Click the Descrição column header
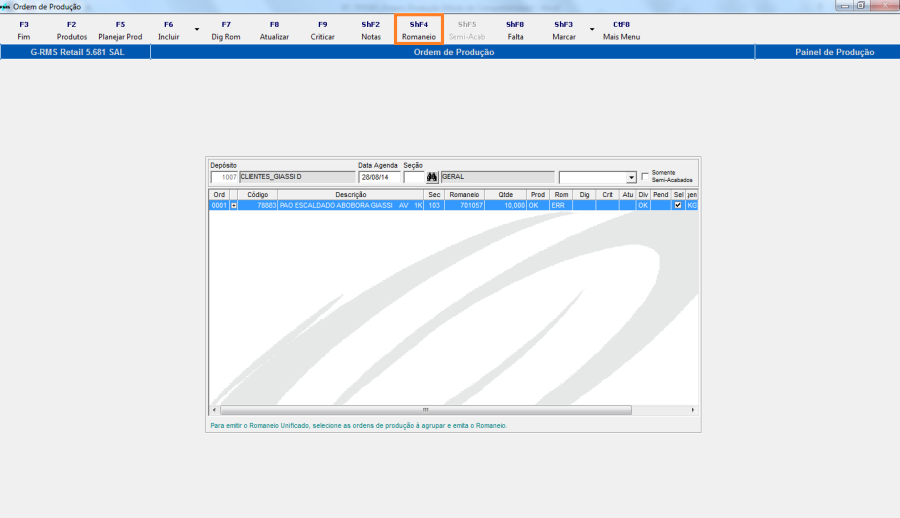The height and width of the screenshot is (518, 900). 351,195
